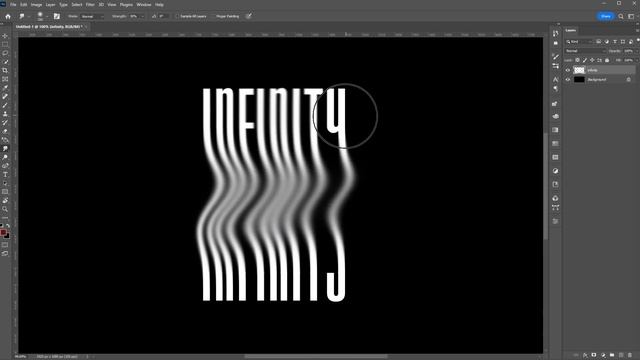Enable Finger Painting checkbox
Screen dimensions: 640x360
click(x=213, y=16)
